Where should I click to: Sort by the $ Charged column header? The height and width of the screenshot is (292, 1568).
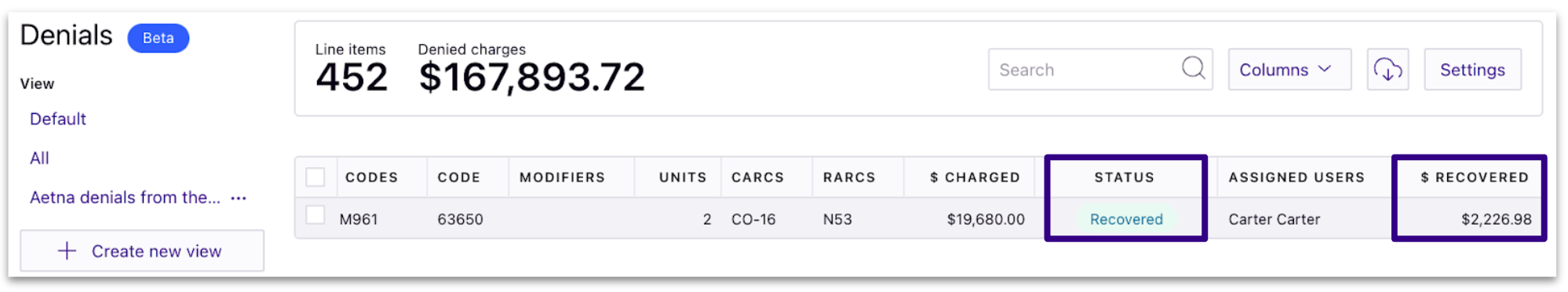[975, 177]
